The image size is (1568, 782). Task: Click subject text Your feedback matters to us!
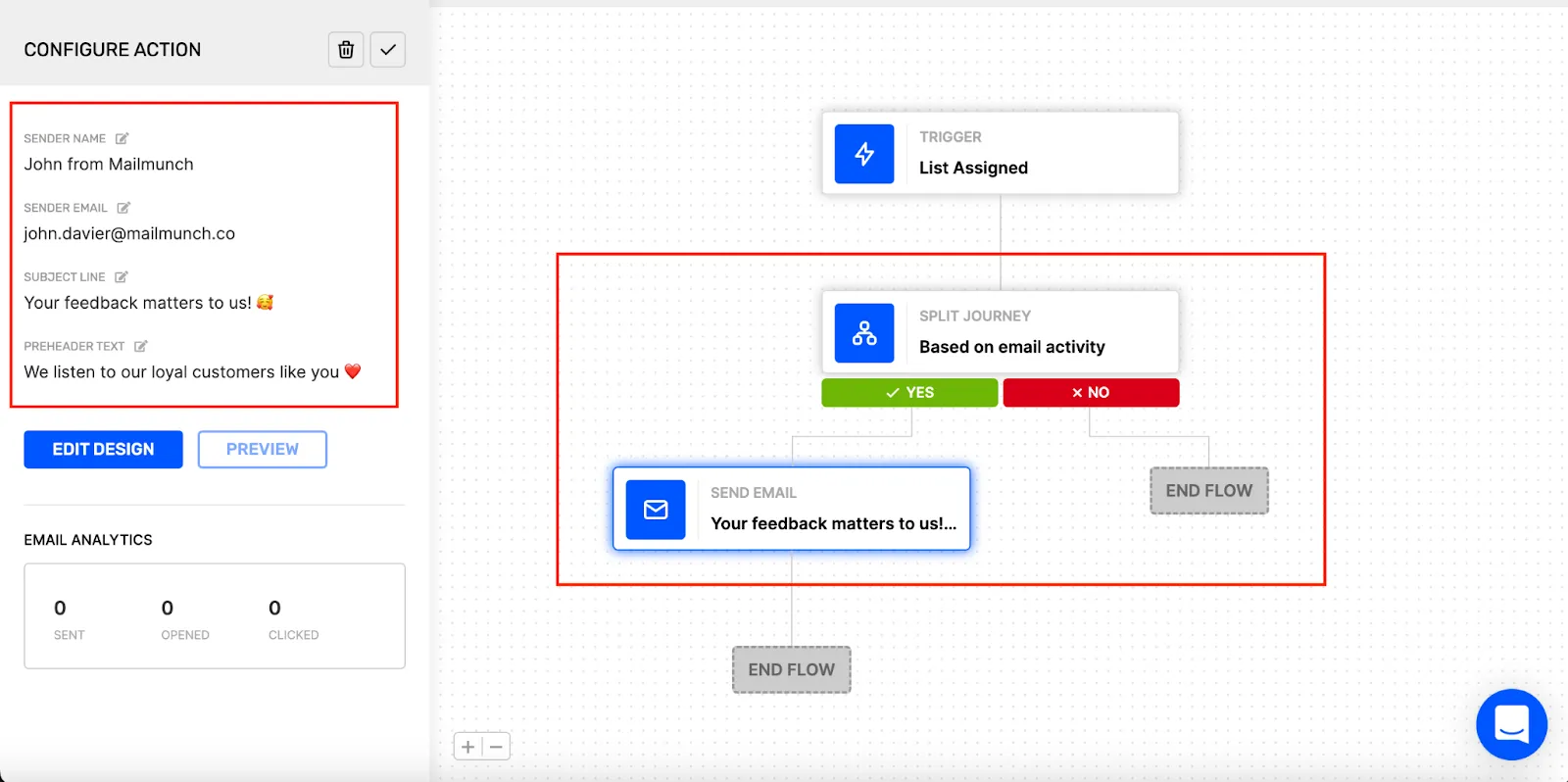coord(138,303)
